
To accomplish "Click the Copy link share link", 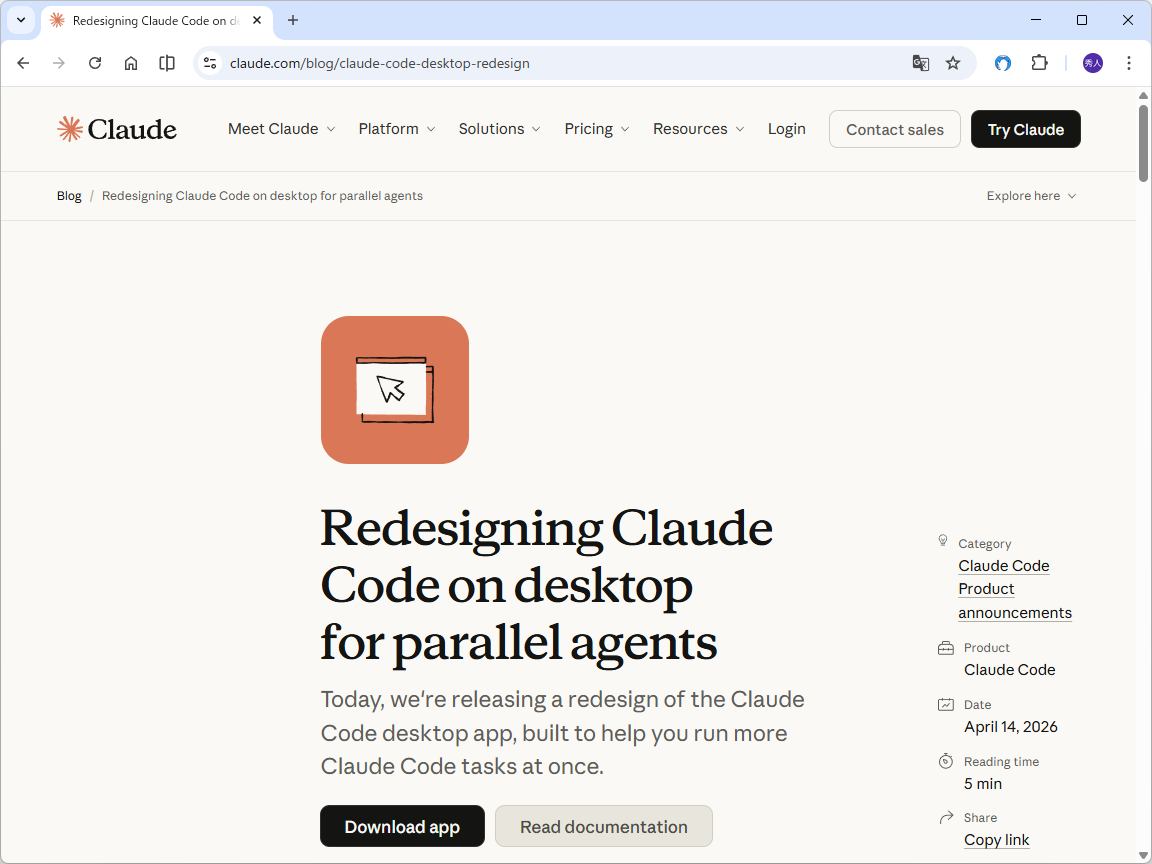I will pos(996,840).
